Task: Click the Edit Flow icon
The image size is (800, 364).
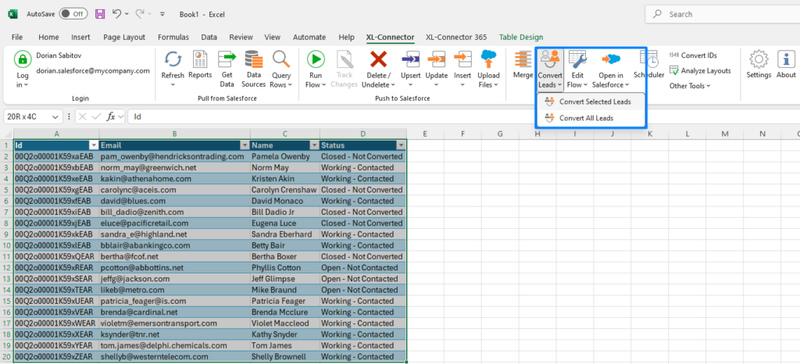Action: click(578, 59)
